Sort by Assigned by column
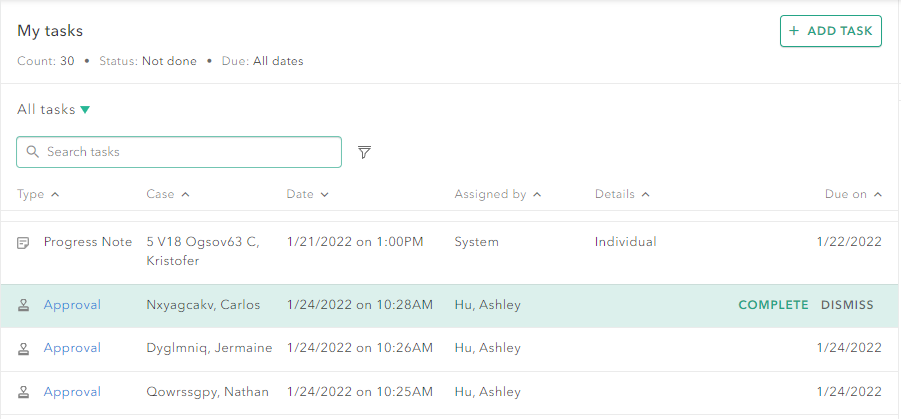Image resolution: width=901 pixels, height=419 pixels. pos(497,194)
